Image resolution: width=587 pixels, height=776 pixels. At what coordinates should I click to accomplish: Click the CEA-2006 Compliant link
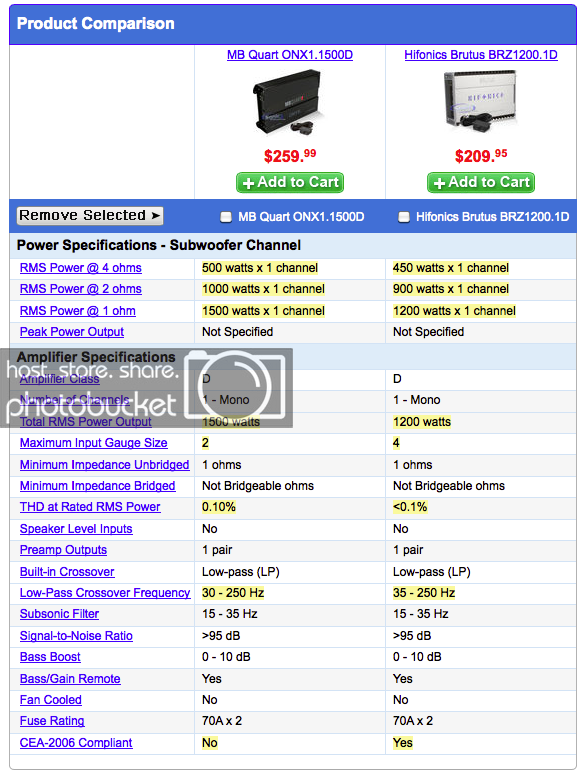tap(76, 743)
